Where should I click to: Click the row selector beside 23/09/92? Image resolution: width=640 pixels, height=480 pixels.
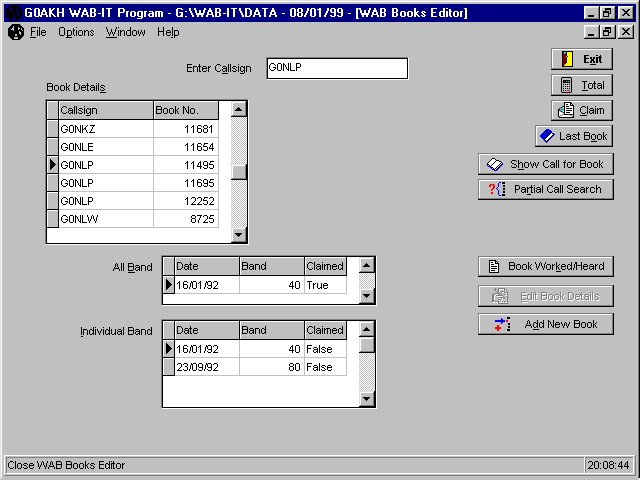[169, 367]
